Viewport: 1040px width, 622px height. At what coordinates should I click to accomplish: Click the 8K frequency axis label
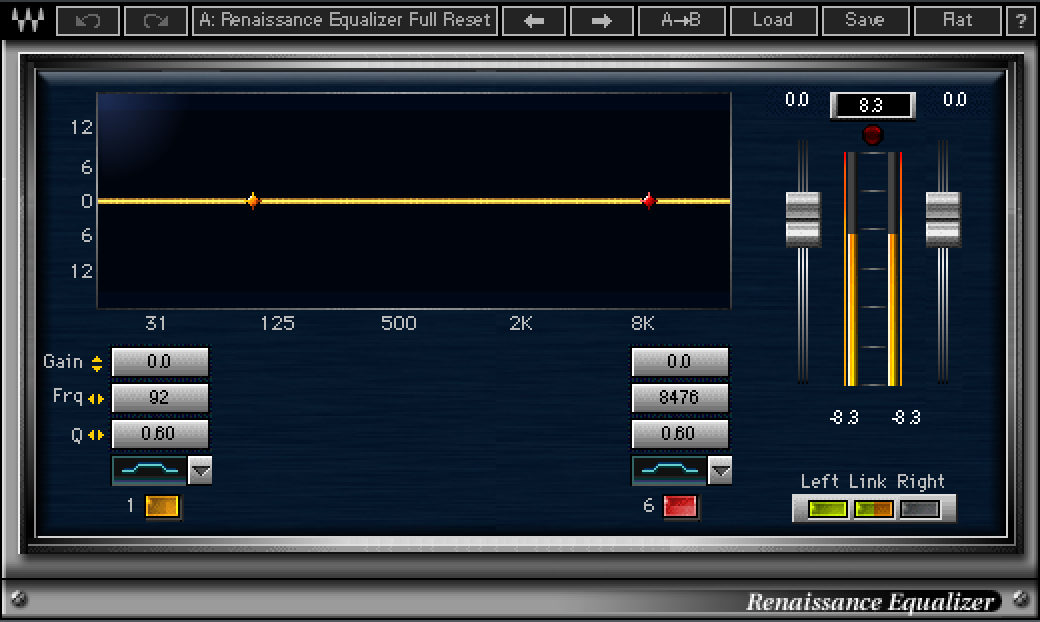click(643, 323)
